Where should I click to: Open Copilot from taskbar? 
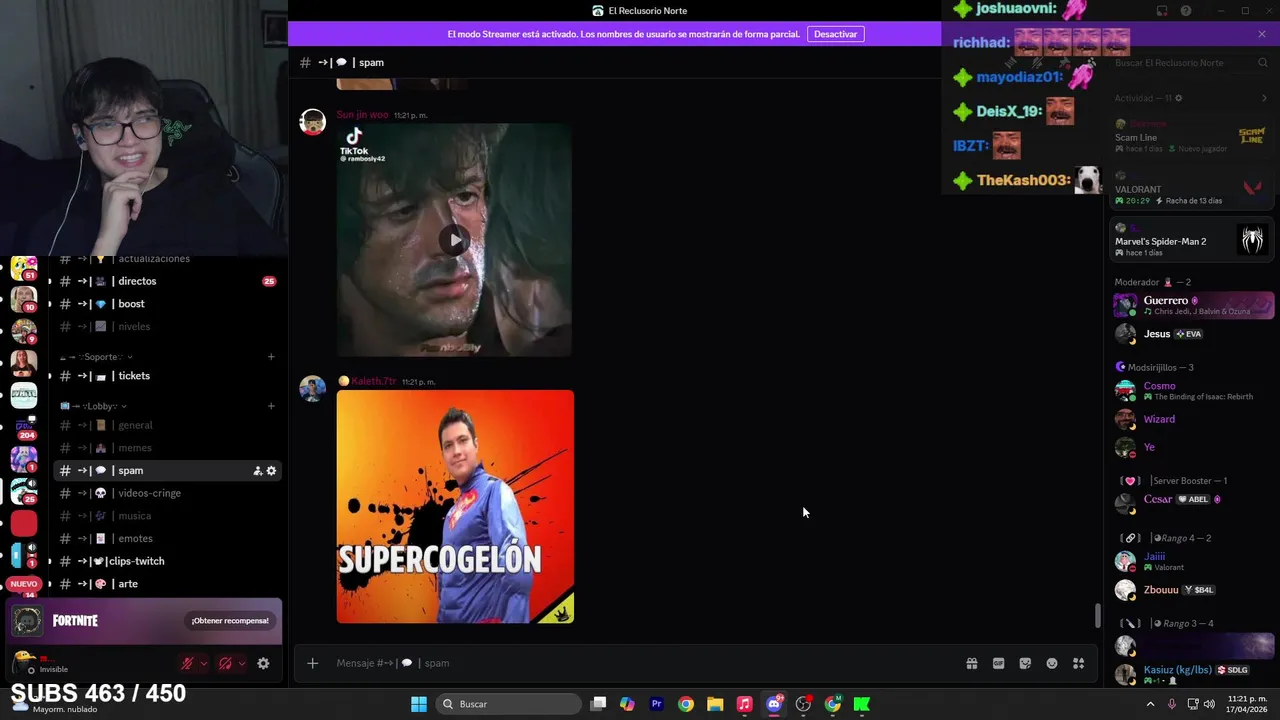[627, 704]
